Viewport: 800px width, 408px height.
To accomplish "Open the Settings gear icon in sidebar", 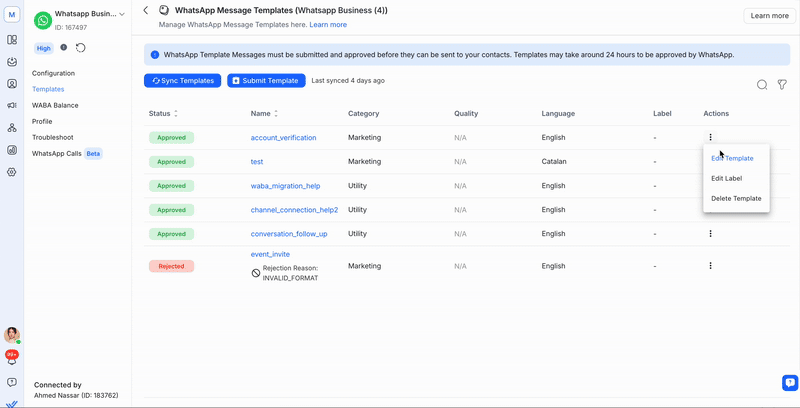I will coord(12,172).
